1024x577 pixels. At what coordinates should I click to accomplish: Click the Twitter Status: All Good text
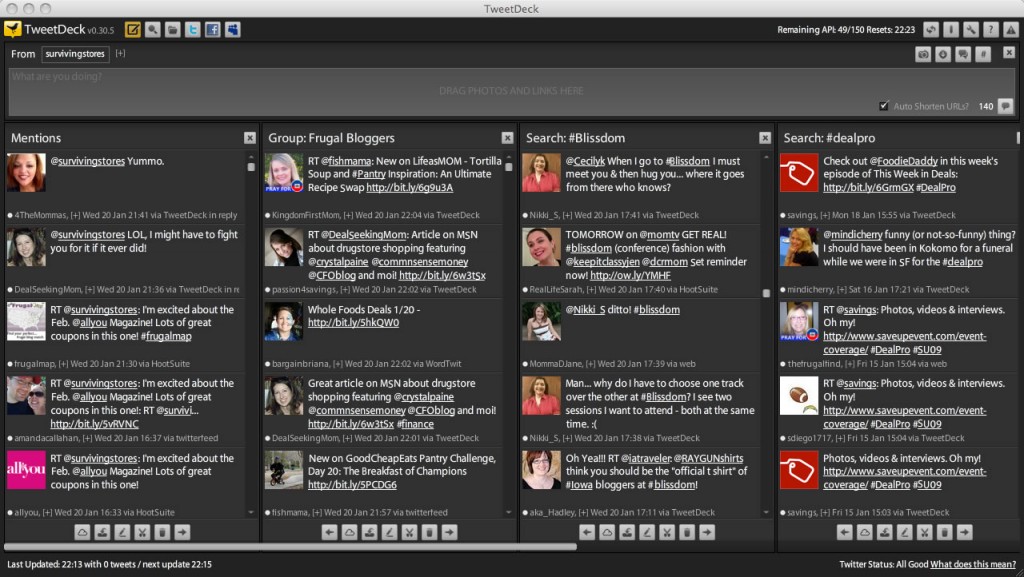pos(884,564)
